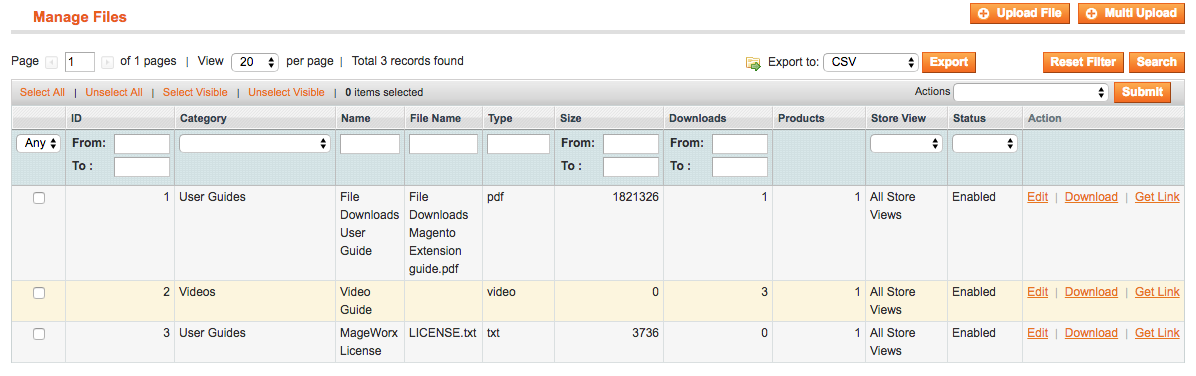Click the Select Visible link
Viewport: 1196px width, 376px height.
tap(195, 92)
